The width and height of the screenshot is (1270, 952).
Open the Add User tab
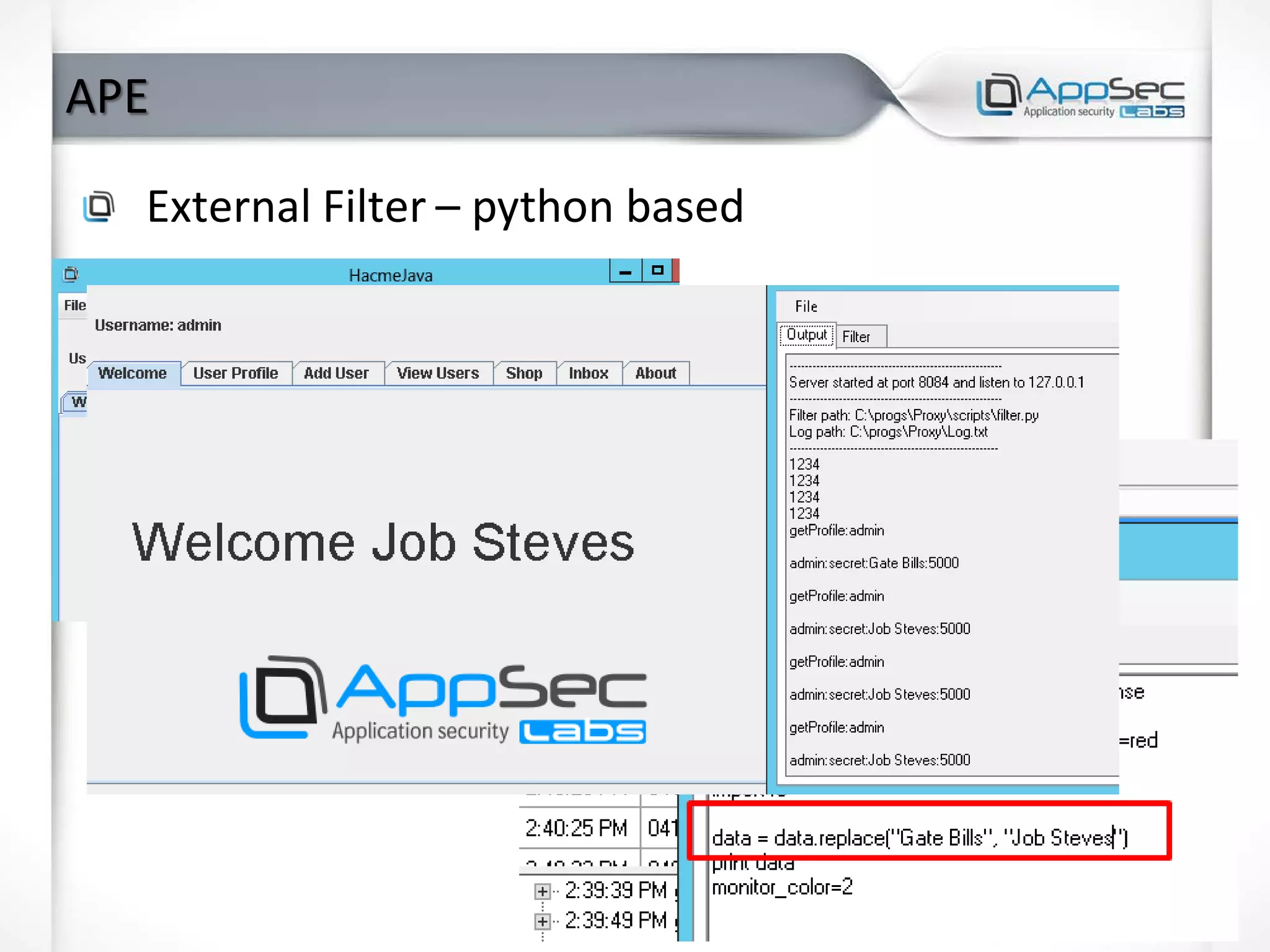337,373
